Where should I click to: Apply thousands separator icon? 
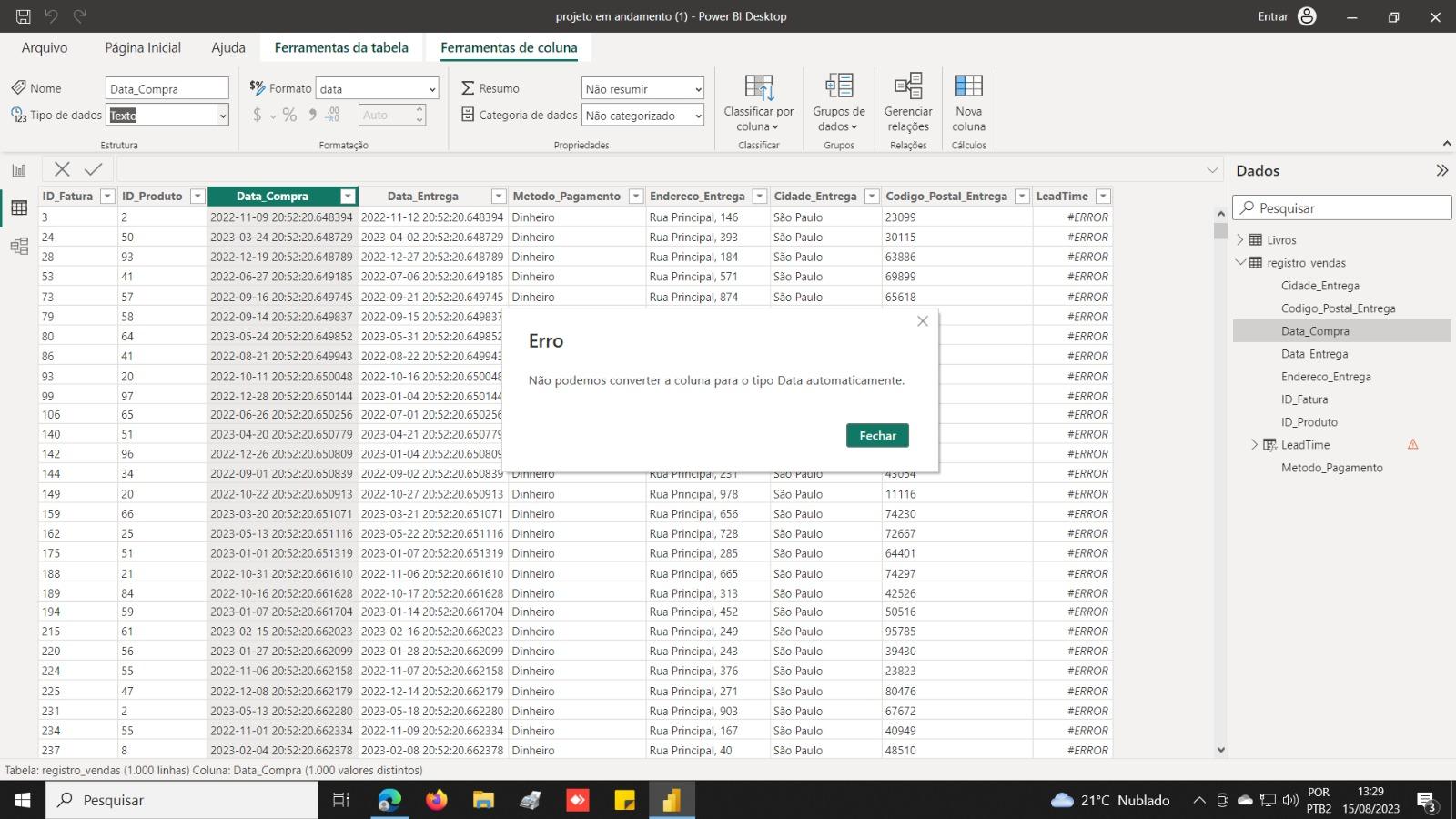tap(313, 115)
